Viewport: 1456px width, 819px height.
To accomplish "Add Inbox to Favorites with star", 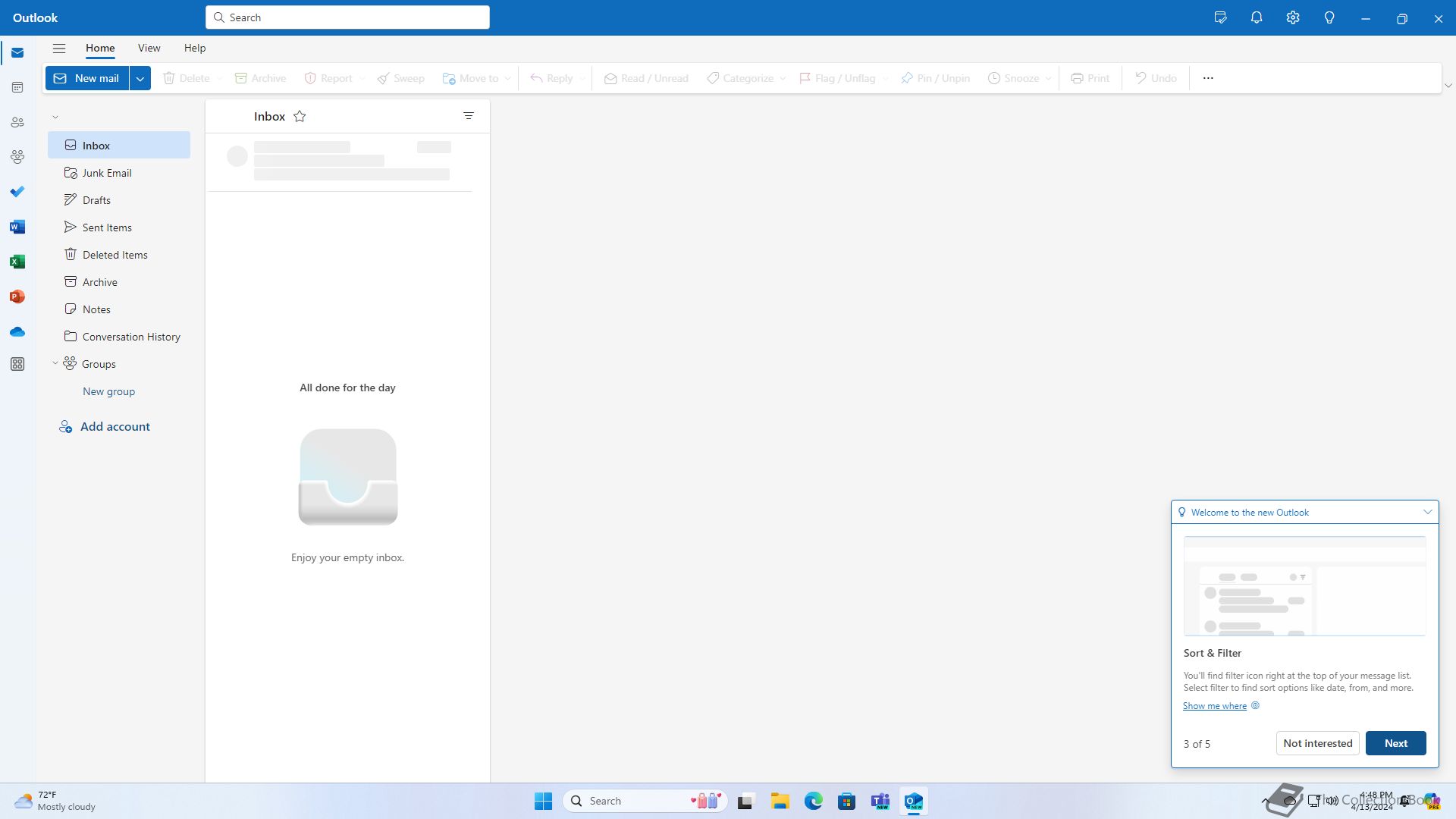I will (x=300, y=116).
